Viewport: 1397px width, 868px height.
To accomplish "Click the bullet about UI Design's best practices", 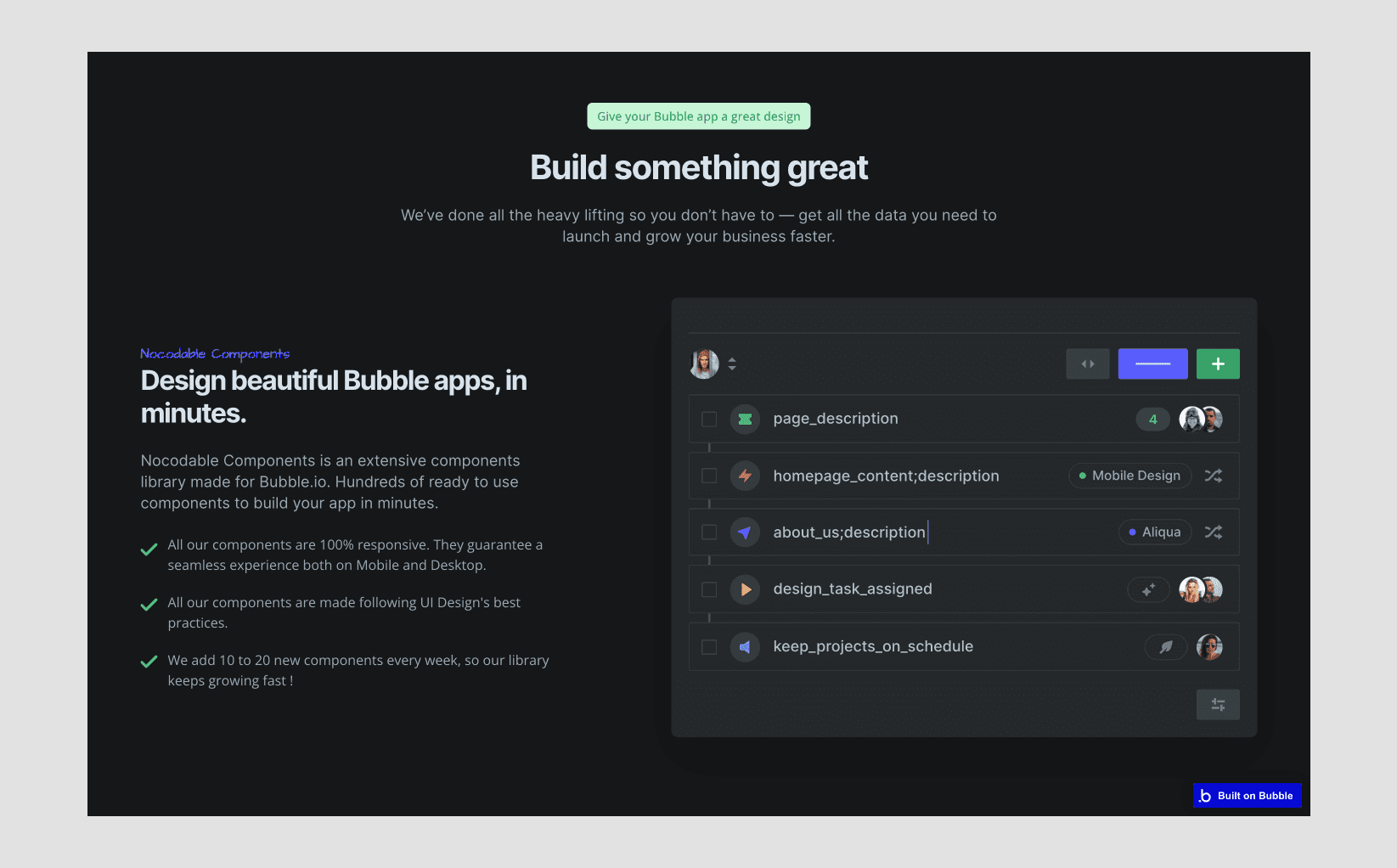I will 344,612.
